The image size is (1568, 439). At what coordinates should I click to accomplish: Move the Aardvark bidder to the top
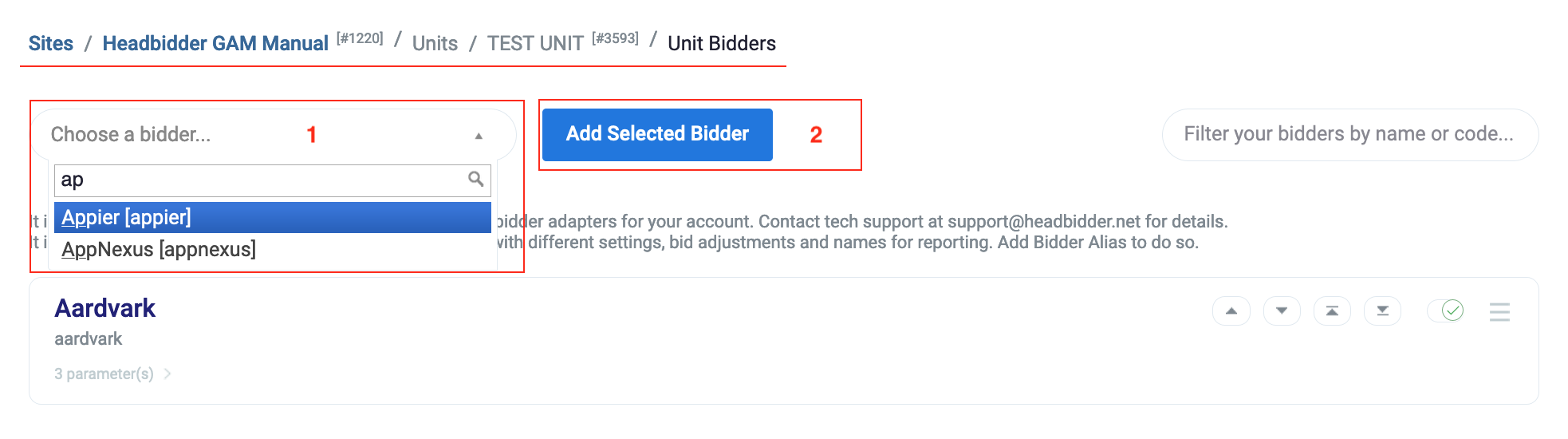tap(1332, 310)
